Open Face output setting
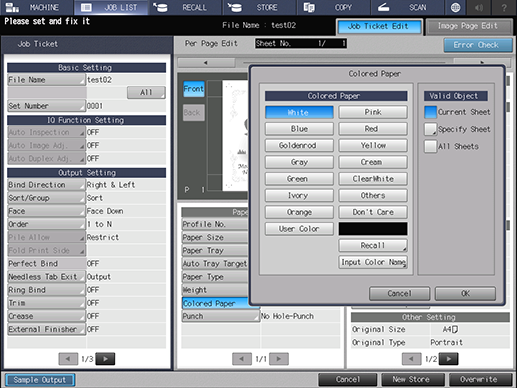Screen dimensions: 517x388 (x=46, y=211)
